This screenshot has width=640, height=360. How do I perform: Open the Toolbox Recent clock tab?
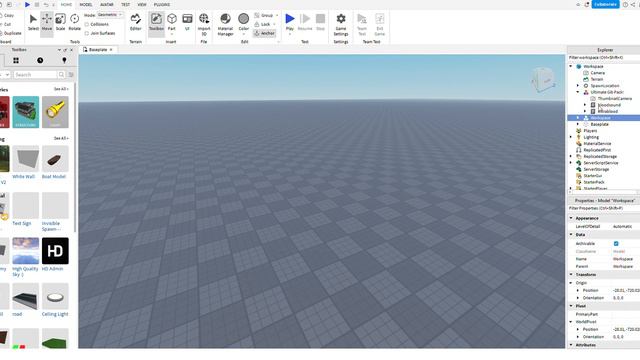tap(40, 60)
